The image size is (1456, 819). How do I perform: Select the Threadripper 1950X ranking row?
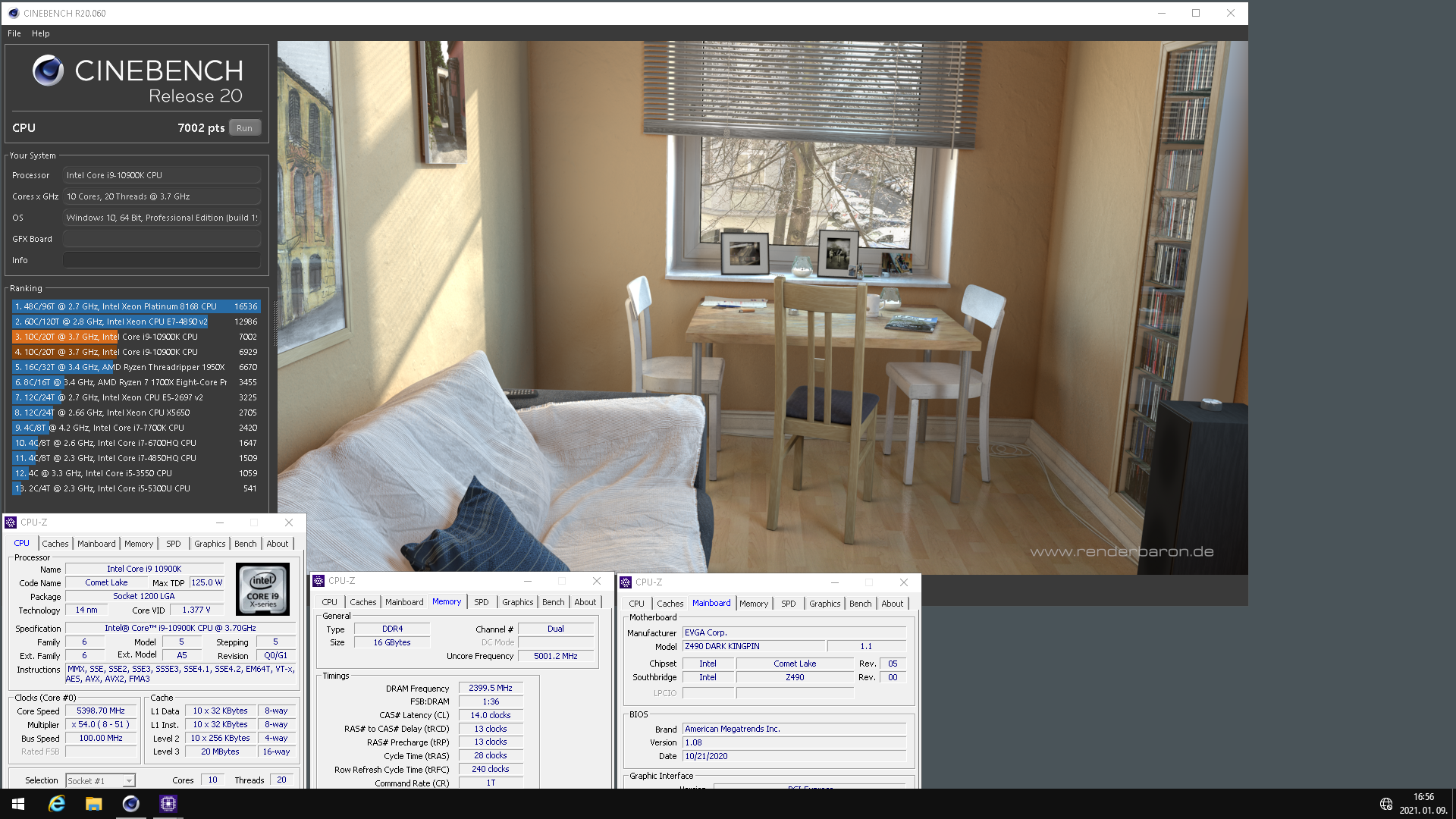[136, 367]
